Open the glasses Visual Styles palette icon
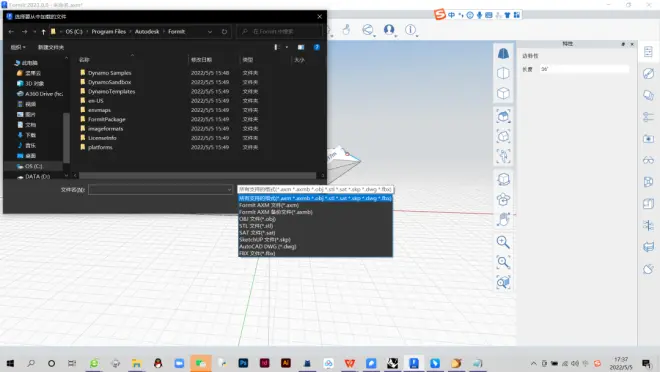This screenshot has height=372, width=660. pyautogui.click(x=648, y=160)
